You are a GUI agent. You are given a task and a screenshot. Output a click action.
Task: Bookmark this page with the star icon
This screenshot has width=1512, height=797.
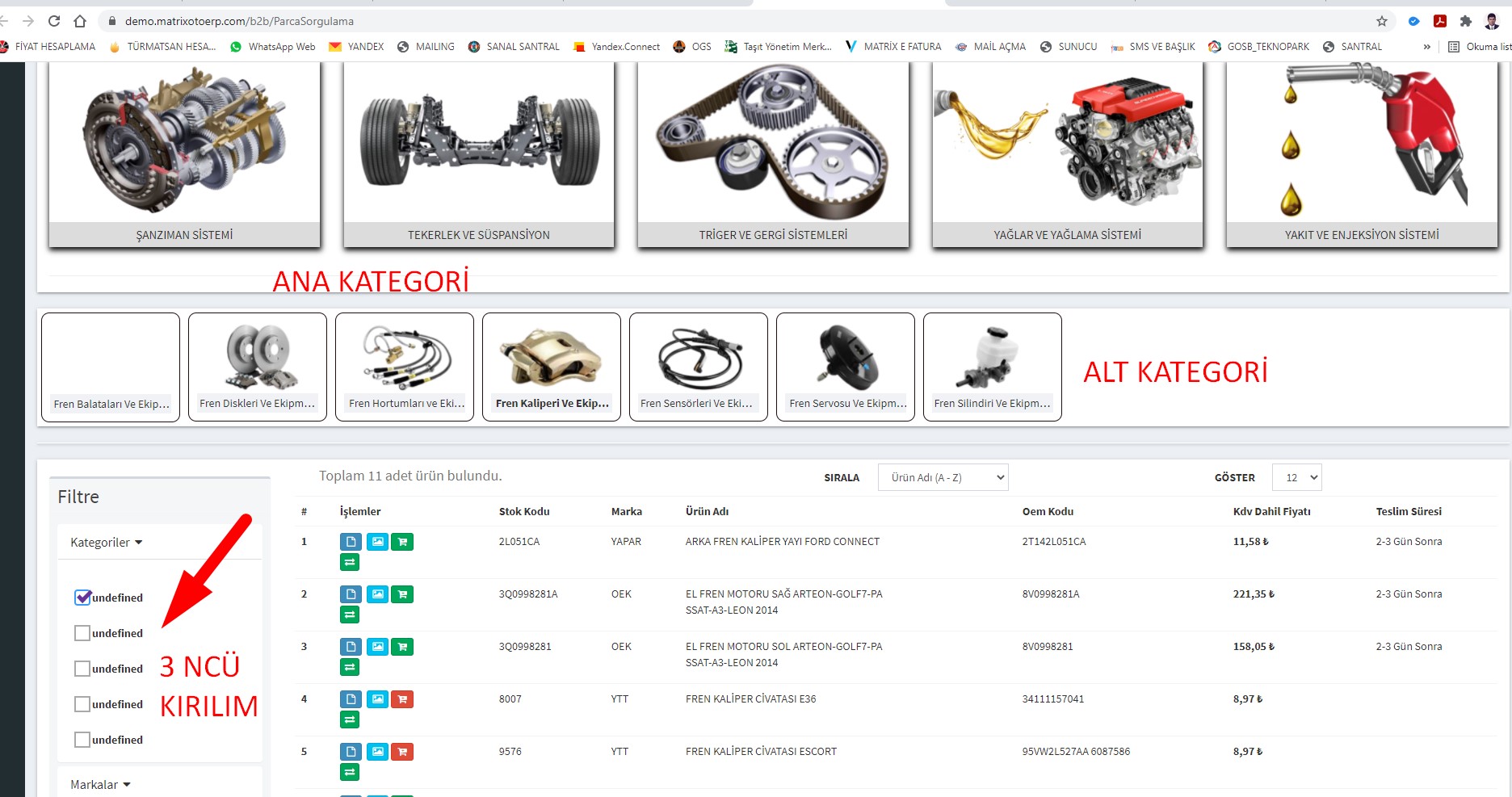point(1382,21)
